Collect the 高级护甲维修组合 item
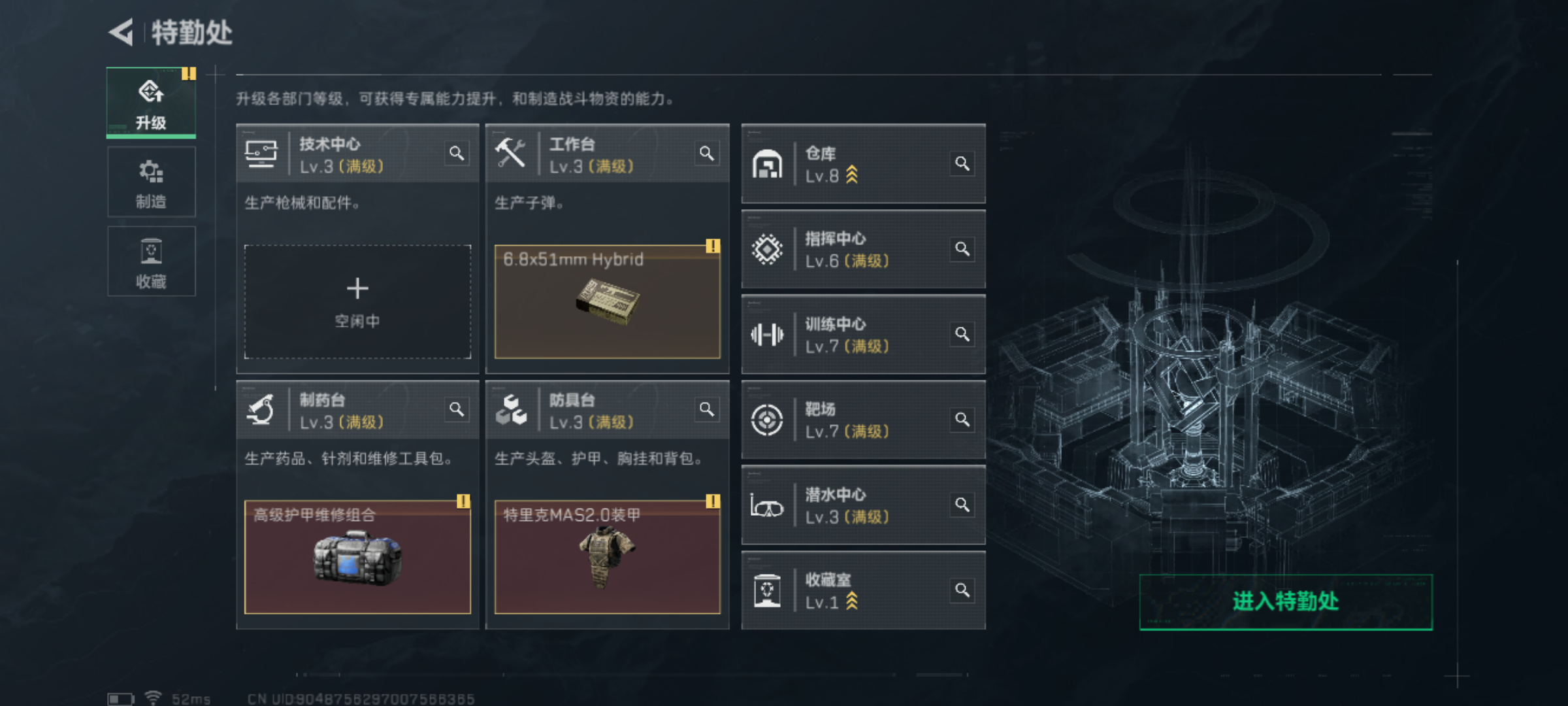The width and height of the screenshot is (1568, 706). 357,557
